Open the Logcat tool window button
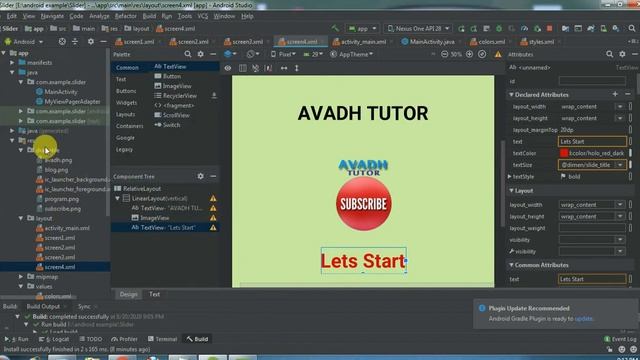Image resolution: width=640 pixels, height=360 pixels. [55, 339]
